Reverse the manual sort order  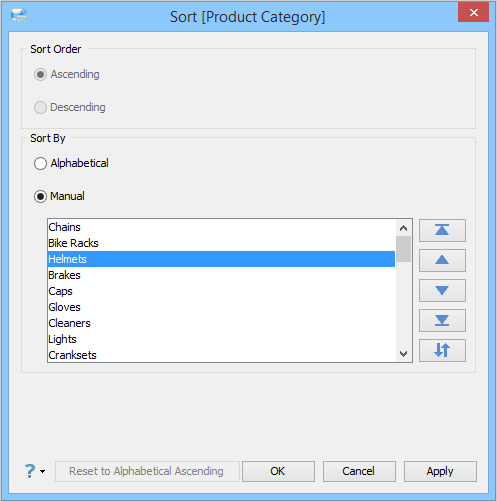tap(442, 350)
